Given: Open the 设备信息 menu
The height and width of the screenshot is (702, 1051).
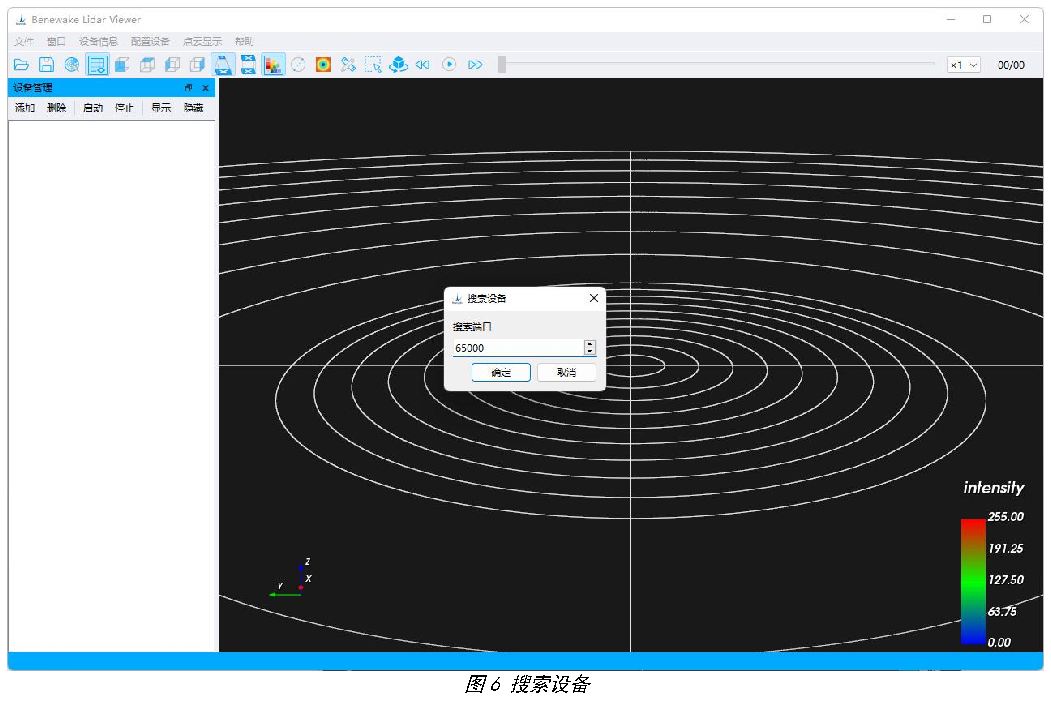Looking at the screenshot, I should coord(98,42).
